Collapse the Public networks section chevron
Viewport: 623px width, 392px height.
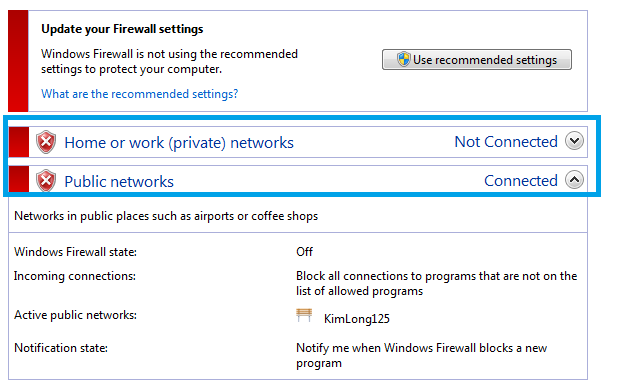click(574, 180)
